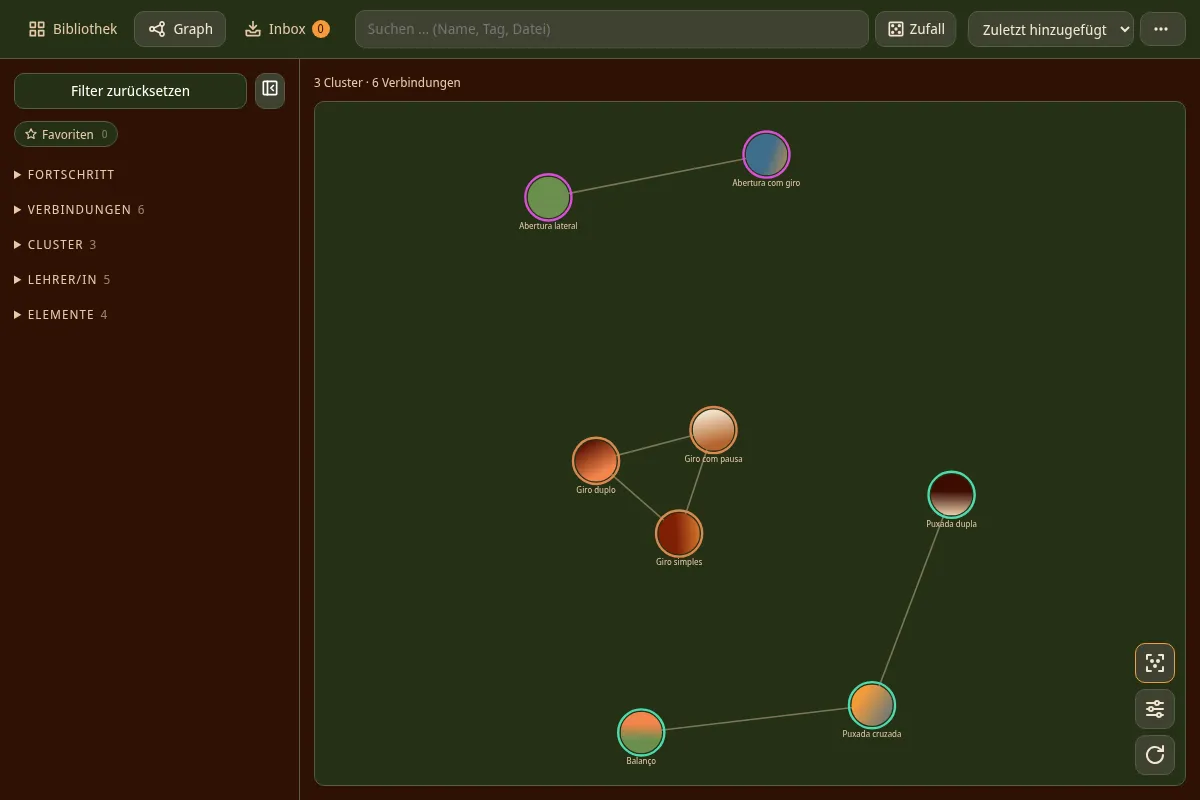This screenshot has height=800, width=1200.
Task: Refresh the graph layout
Action: point(1155,755)
